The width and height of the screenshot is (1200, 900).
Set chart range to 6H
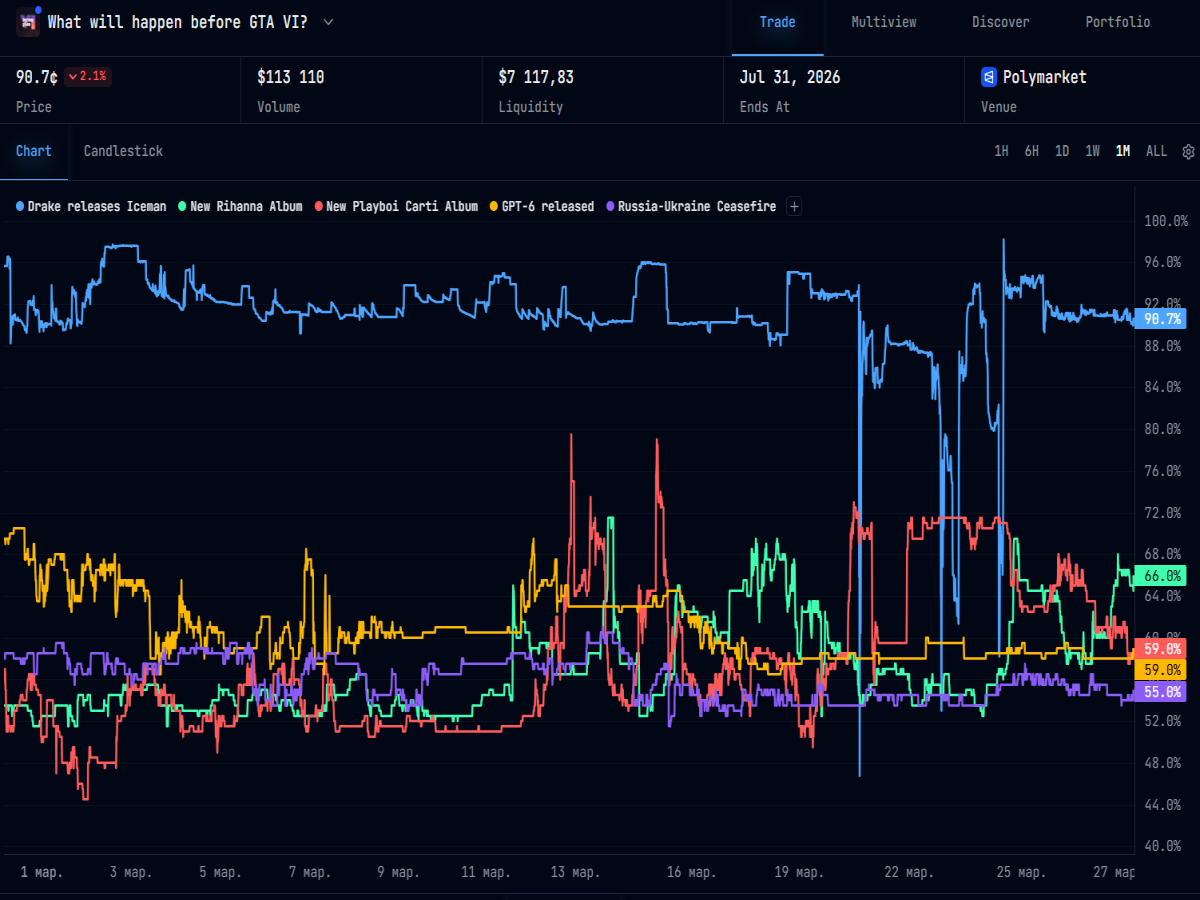click(1031, 151)
